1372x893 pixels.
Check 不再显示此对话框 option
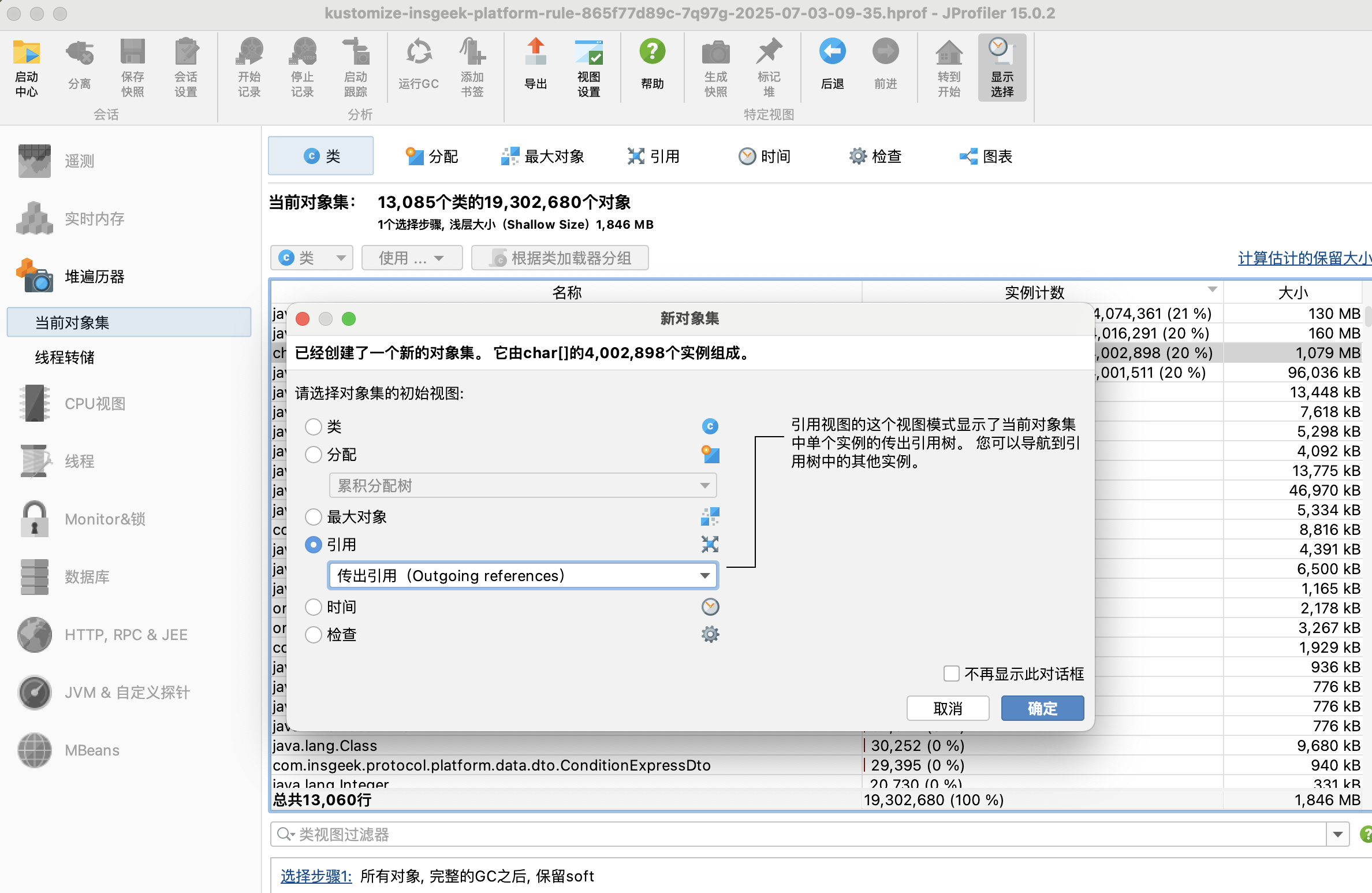(951, 674)
